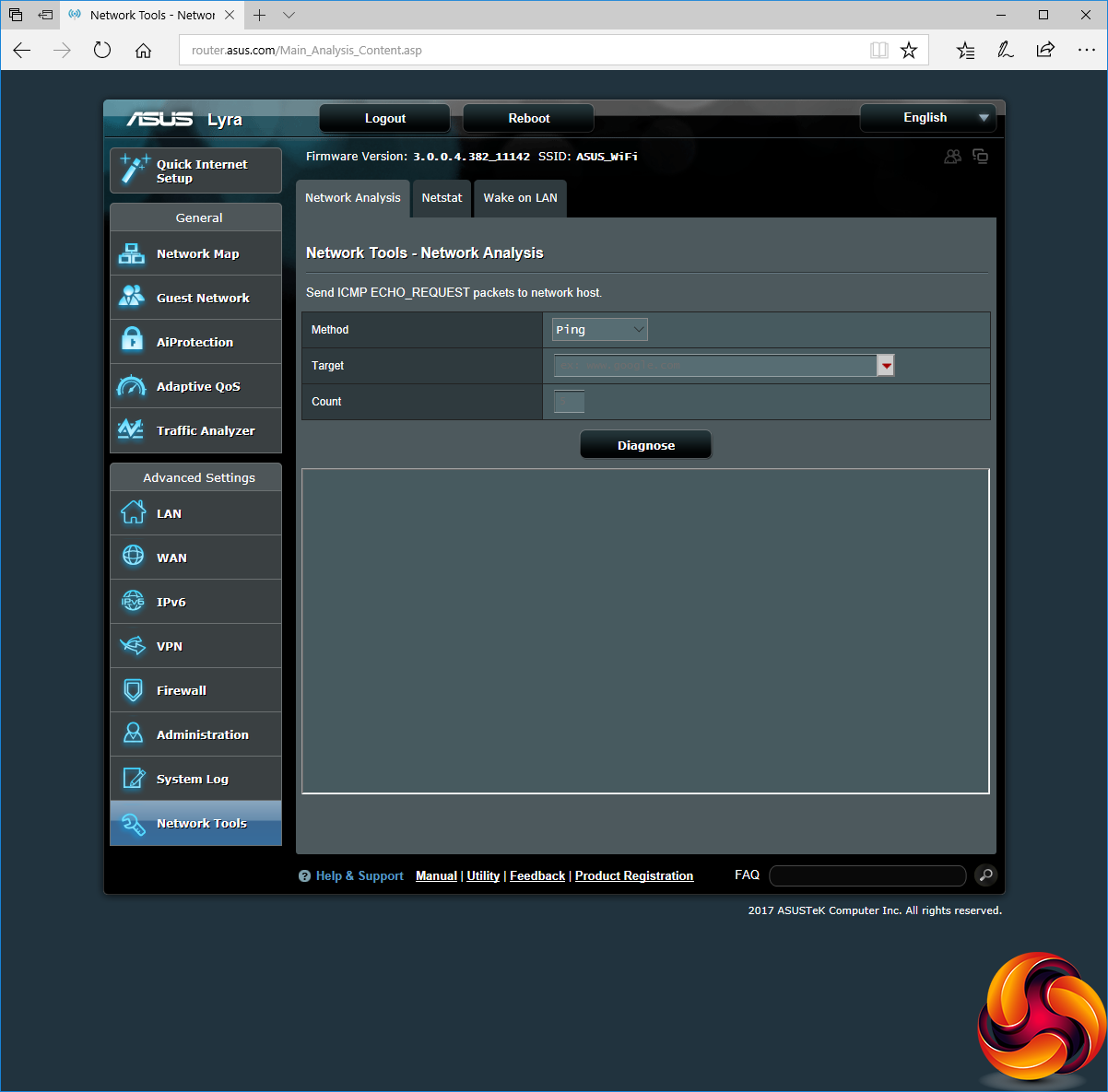Image resolution: width=1108 pixels, height=1092 pixels.
Task: Open the Network Map page
Action: [x=195, y=253]
